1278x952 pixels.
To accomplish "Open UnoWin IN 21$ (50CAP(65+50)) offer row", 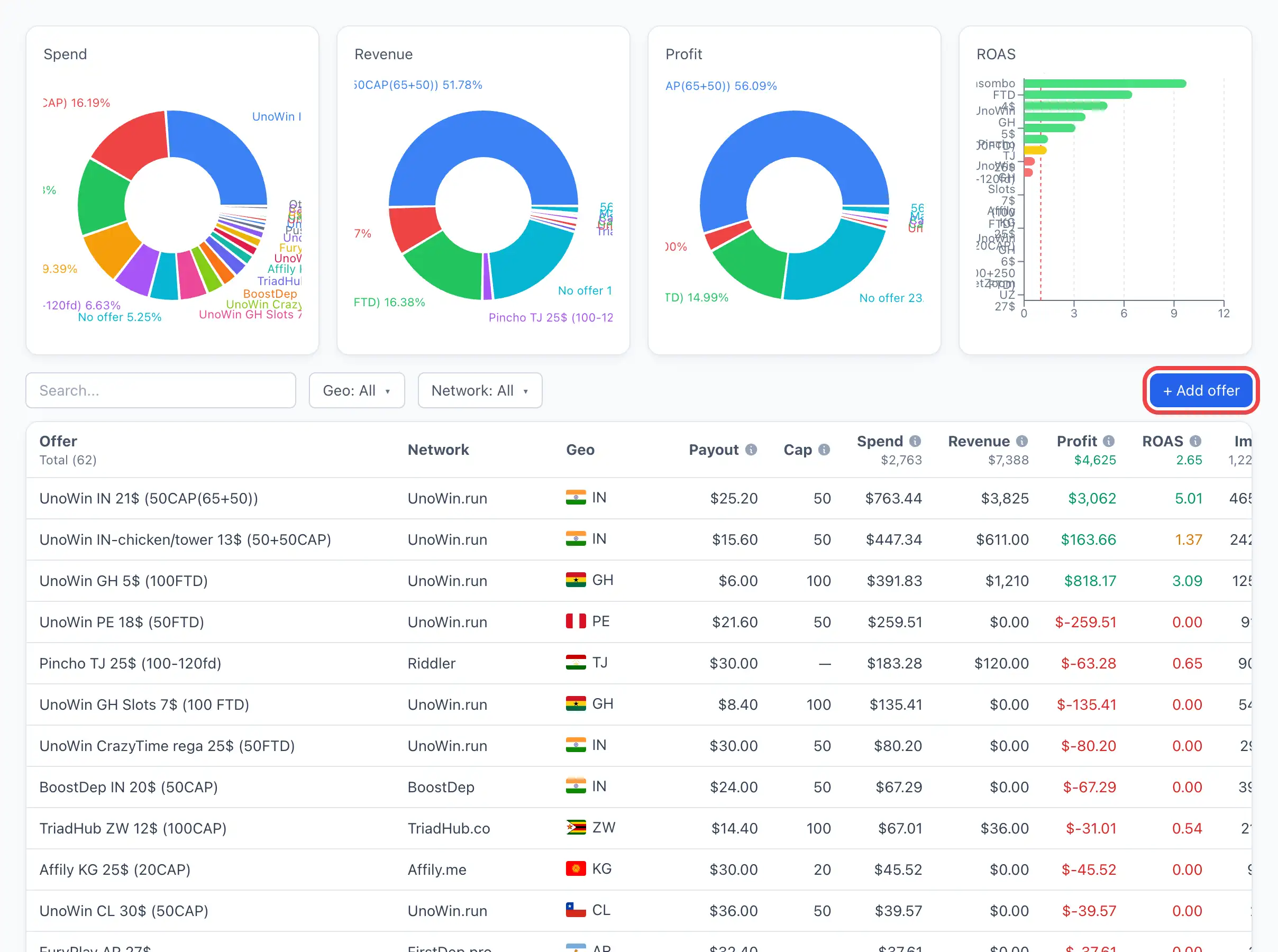I will [x=638, y=498].
